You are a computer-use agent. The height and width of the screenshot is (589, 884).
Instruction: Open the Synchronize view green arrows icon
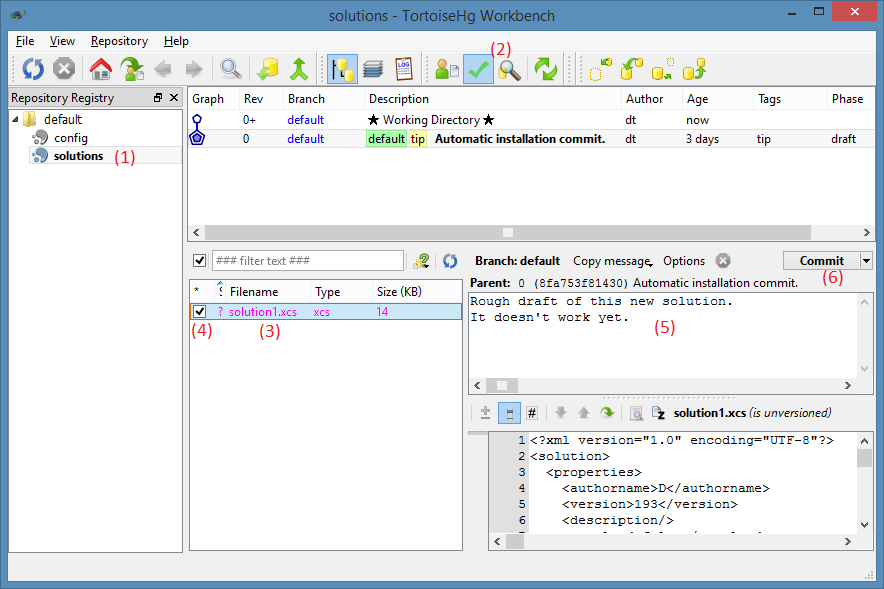click(x=546, y=69)
